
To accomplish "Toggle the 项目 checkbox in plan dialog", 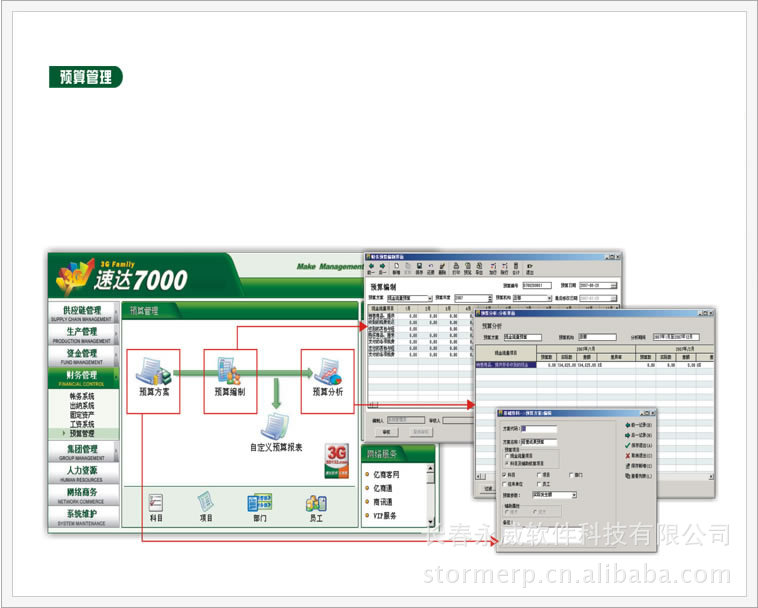I will coord(539,475).
